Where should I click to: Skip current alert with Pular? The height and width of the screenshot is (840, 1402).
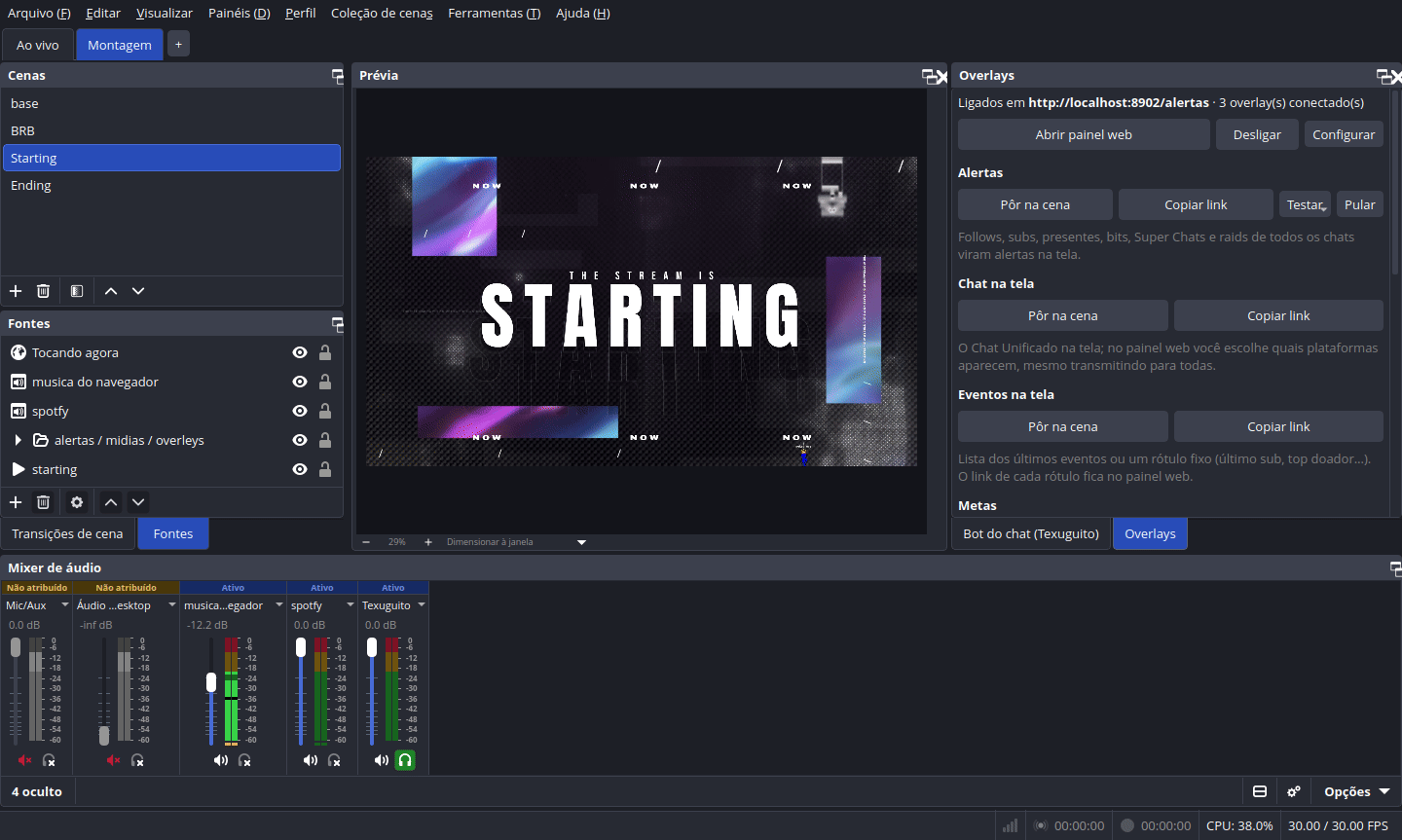click(x=1360, y=204)
